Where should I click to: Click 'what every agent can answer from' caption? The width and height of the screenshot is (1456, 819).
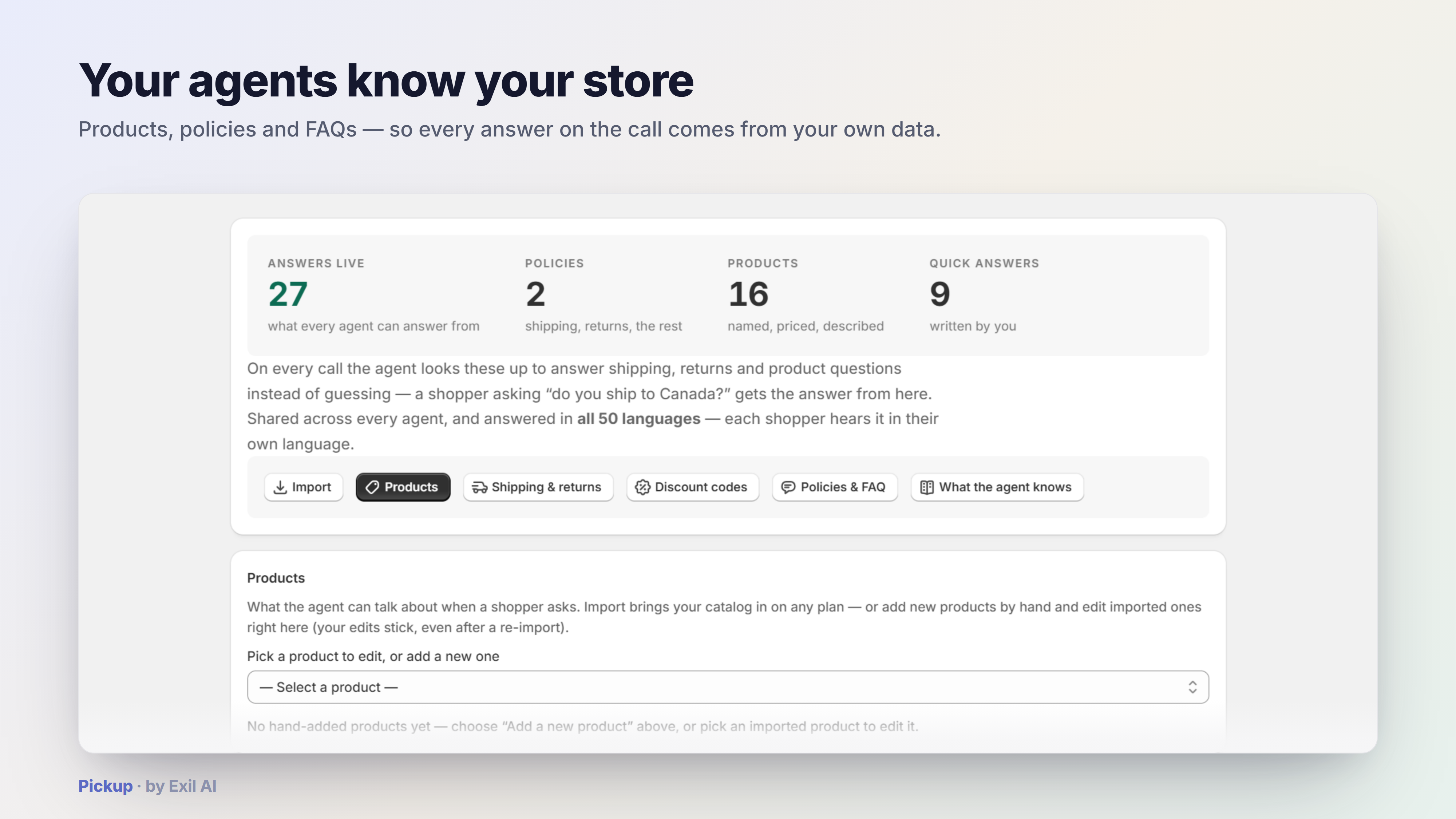[x=373, y=326]
